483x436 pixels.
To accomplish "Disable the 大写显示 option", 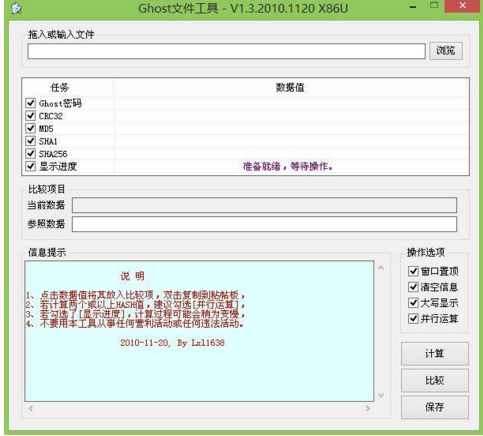I will (x=413, y=303).
